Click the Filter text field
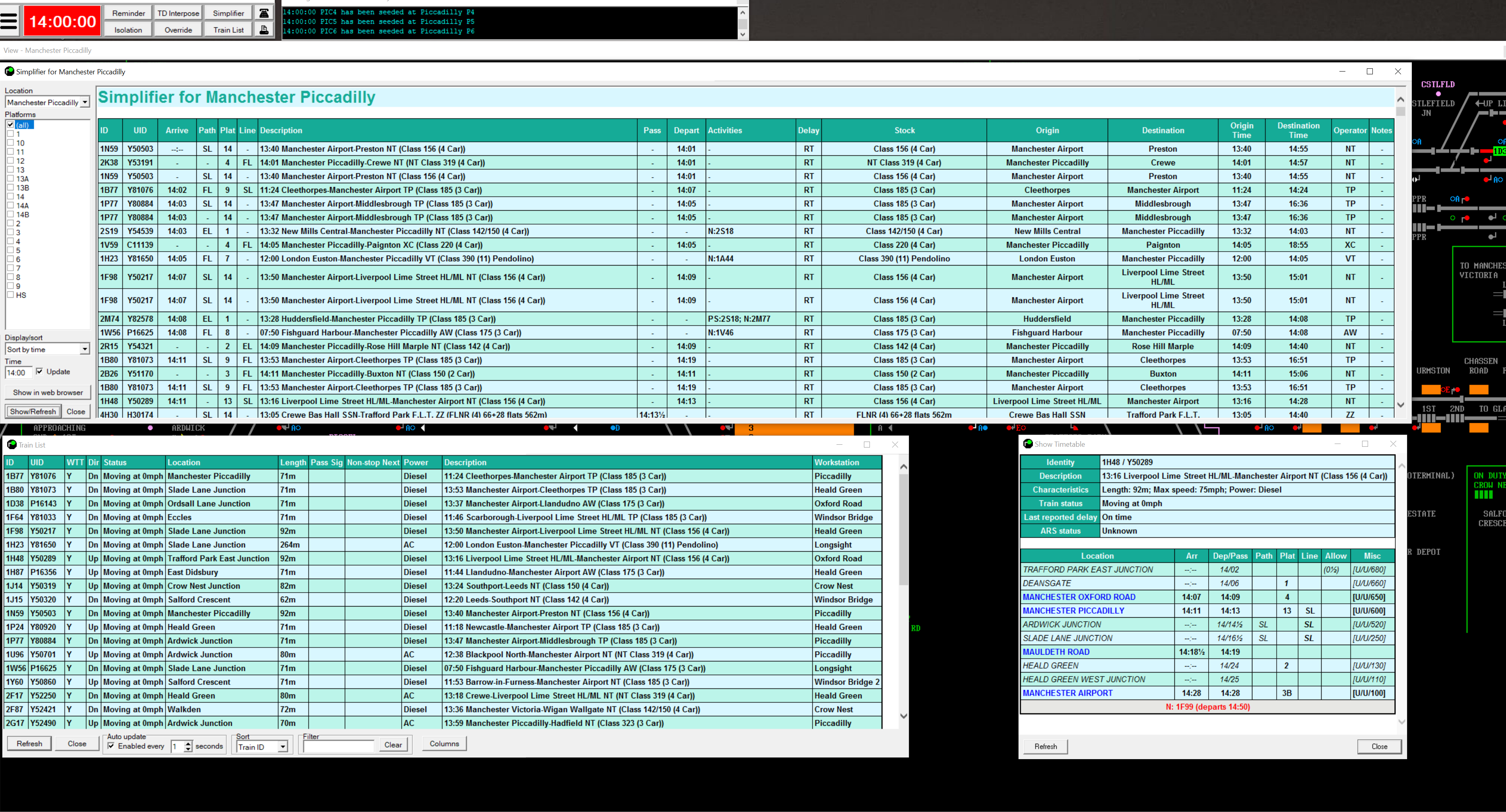 coord(338,746)
